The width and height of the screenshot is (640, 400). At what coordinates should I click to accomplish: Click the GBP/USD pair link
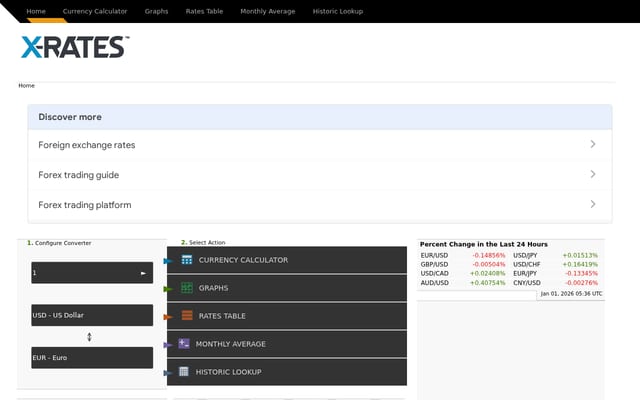(434, 264)
